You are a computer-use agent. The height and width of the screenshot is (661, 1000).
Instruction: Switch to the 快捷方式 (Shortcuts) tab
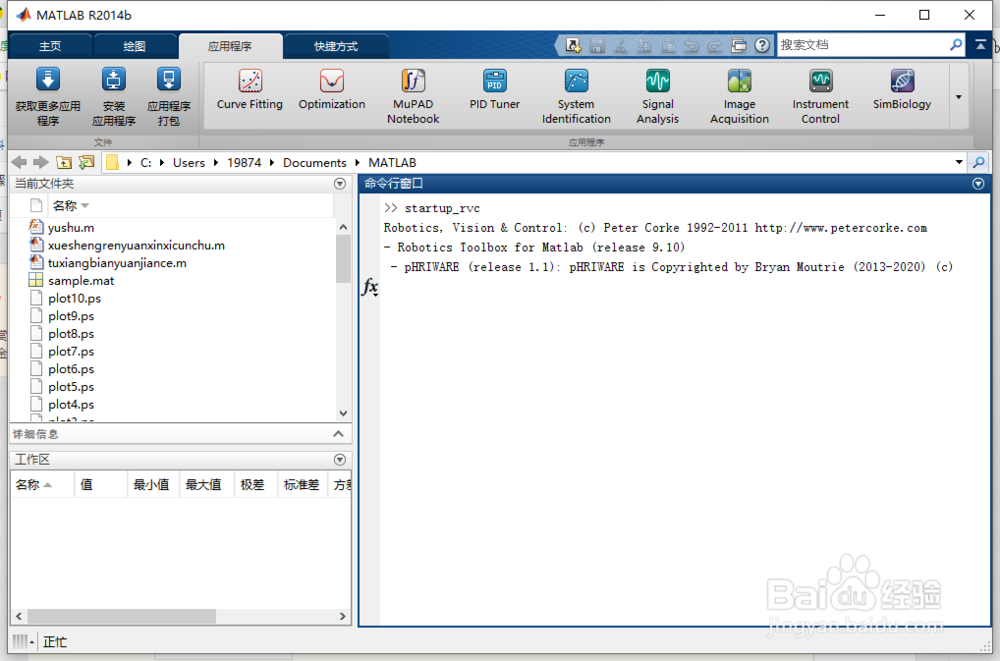[x=335, y=46]
